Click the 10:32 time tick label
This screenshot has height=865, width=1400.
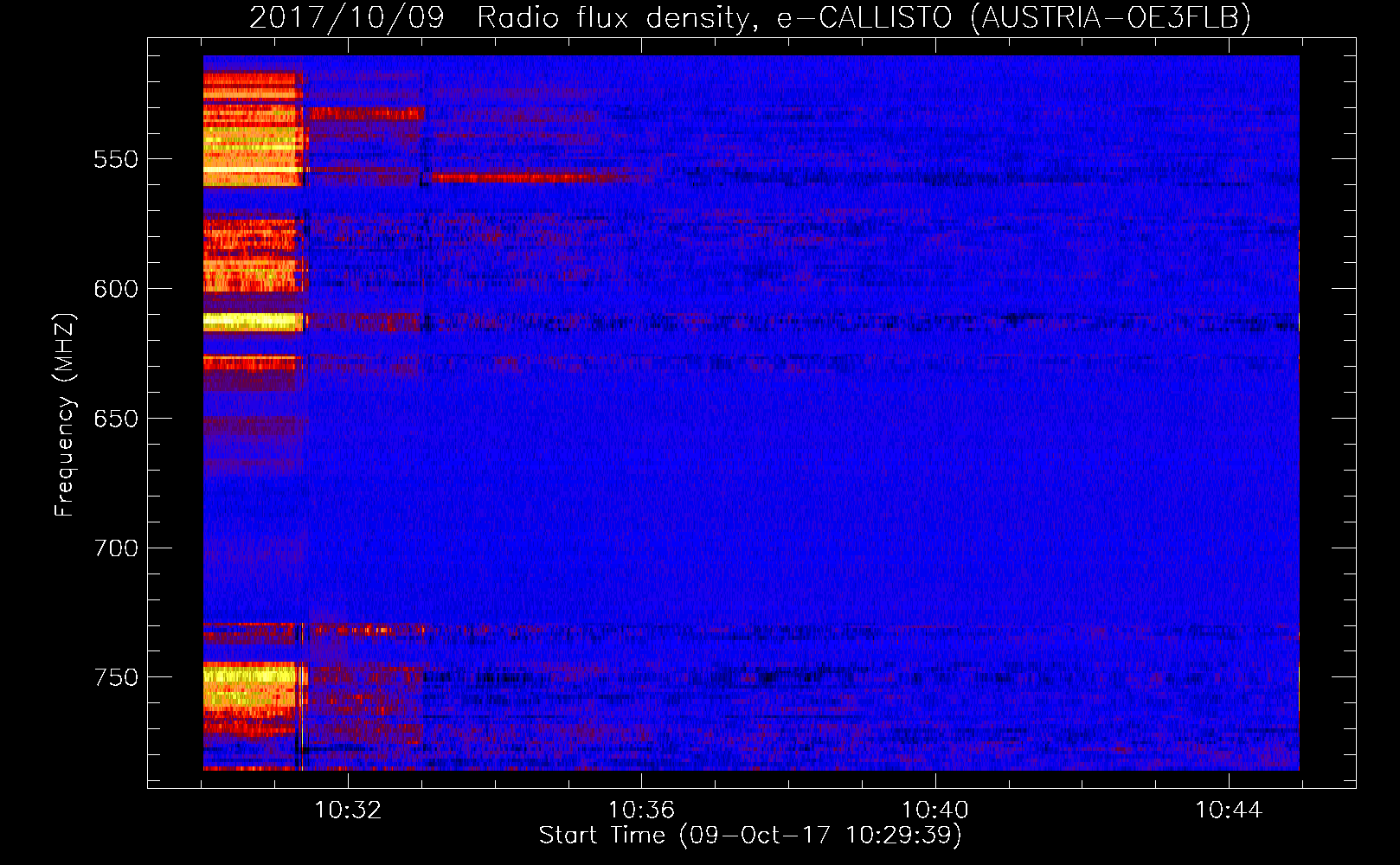(x=348, y=811)
